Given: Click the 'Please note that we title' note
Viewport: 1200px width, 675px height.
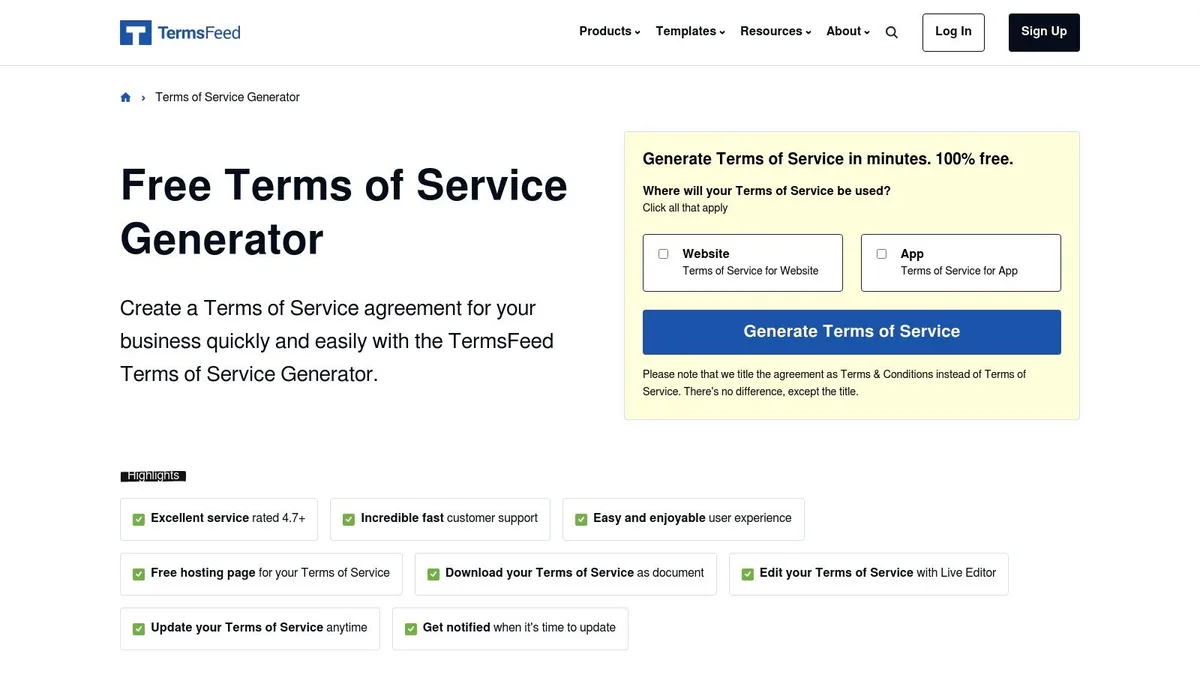Looking at the screenshot, I should [834, 383].
